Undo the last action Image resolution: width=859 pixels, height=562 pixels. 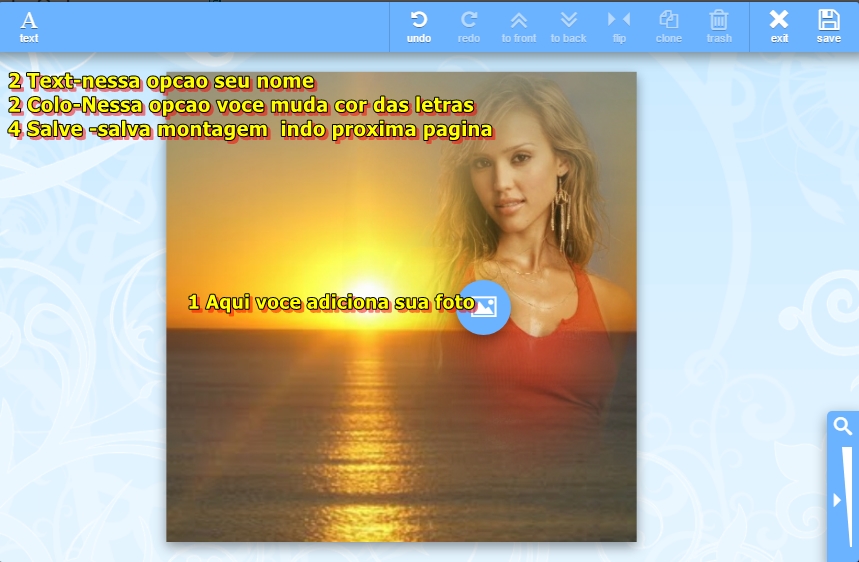click(x=419, y=26)
